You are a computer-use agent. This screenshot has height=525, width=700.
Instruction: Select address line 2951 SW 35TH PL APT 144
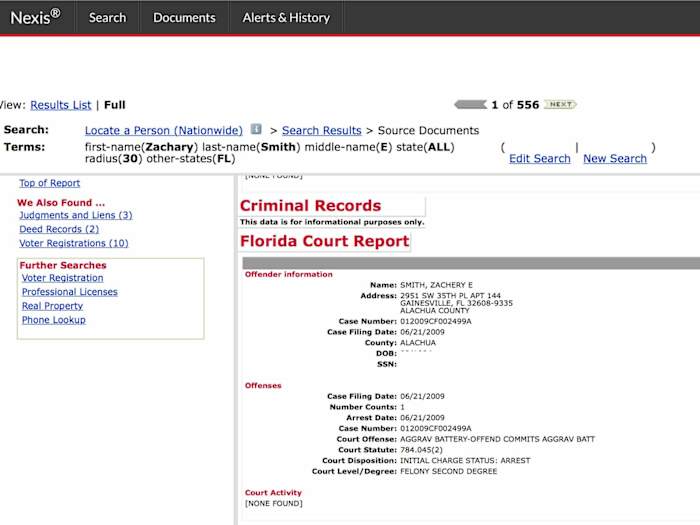tap(450, 296)
